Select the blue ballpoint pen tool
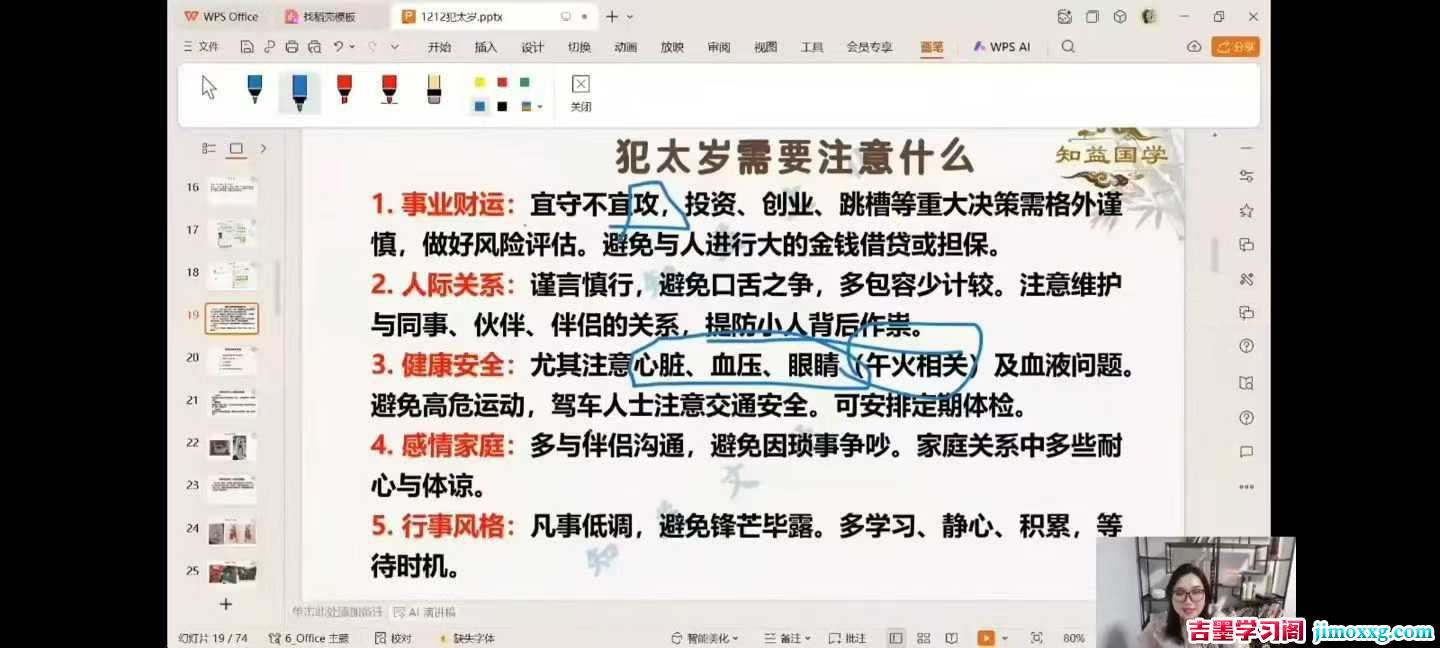 point(254,88)
